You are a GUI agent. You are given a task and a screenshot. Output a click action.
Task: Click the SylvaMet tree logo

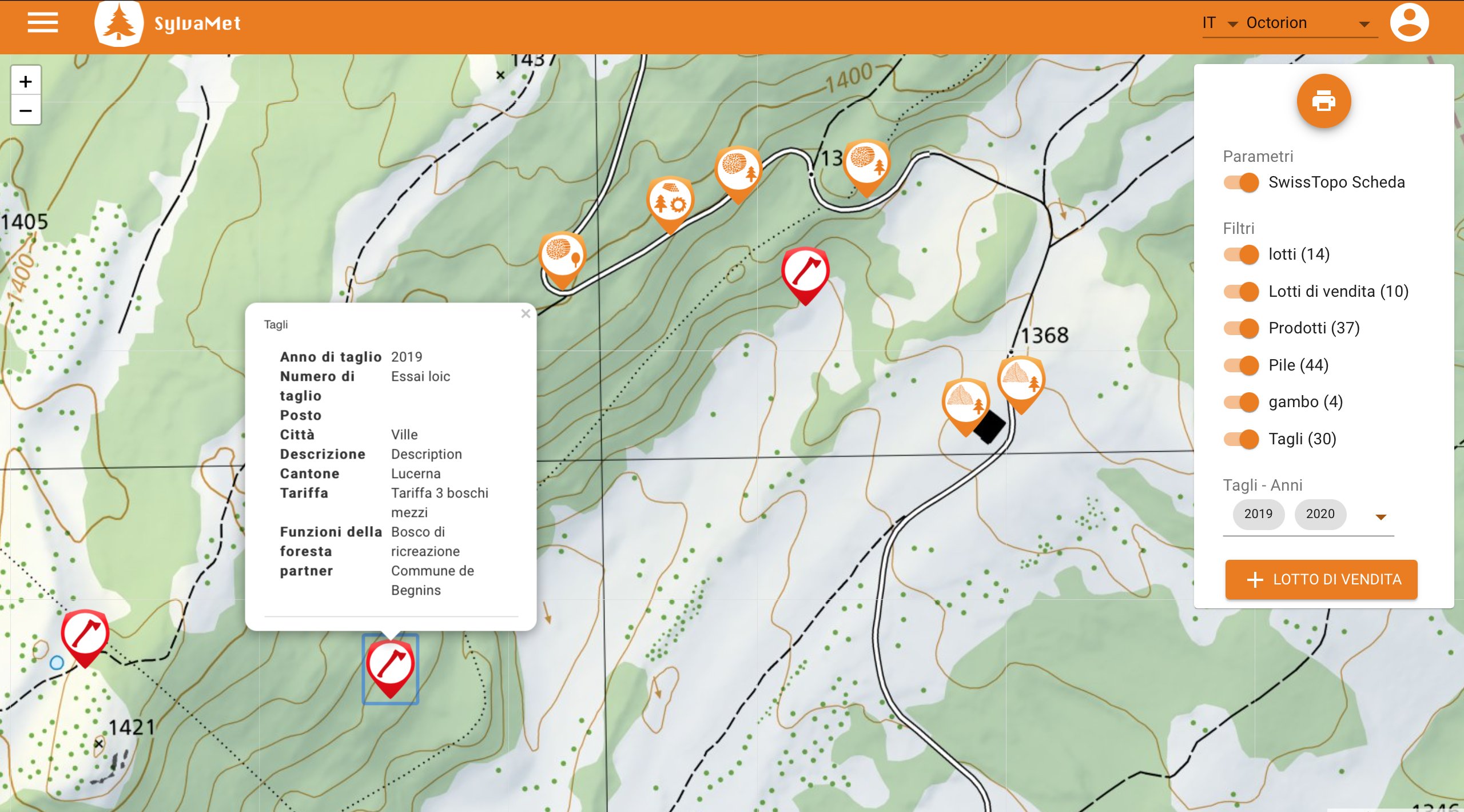[x=118, y=23]
